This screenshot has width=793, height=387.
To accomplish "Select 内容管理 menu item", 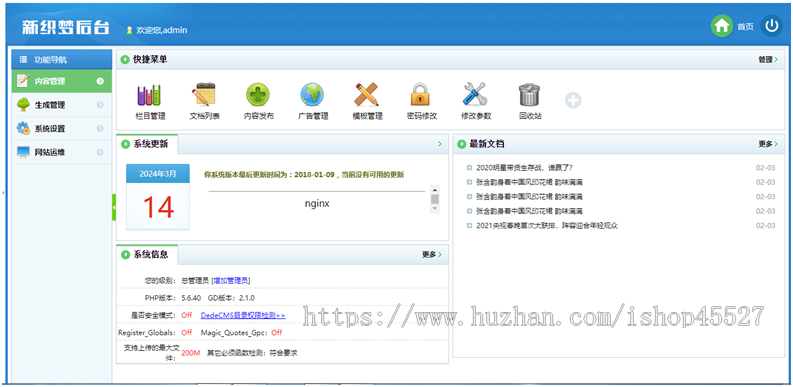I will [62, 81].
